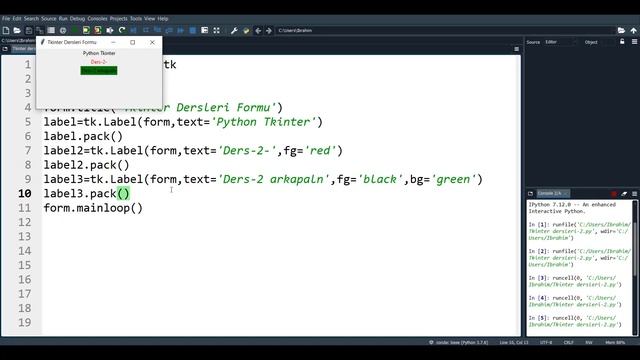Click the Mem 88% status entry
The image size is (640, 360).
coord(615,342)
